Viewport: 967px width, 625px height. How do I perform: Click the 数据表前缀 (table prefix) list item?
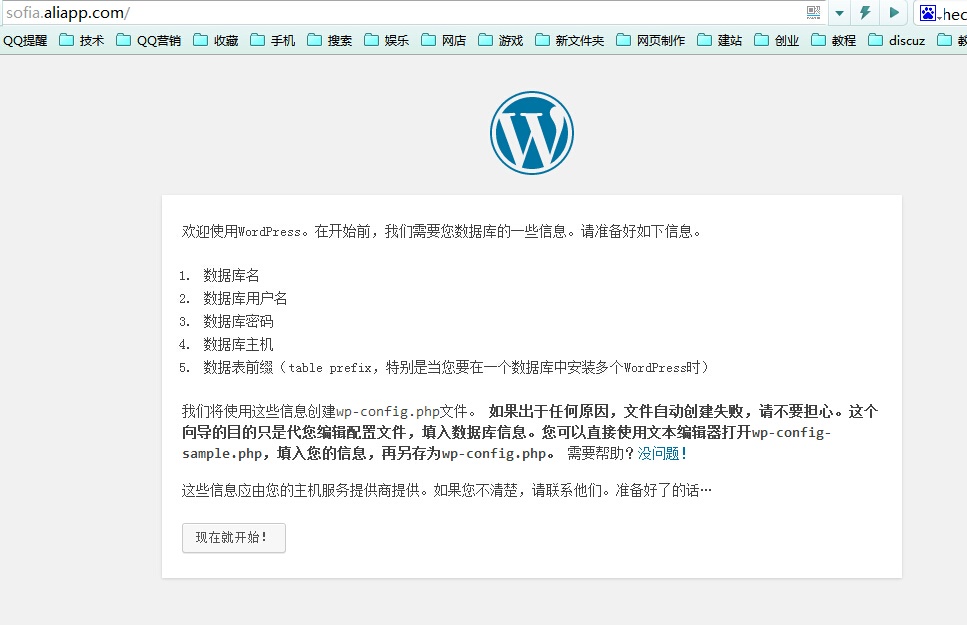coord(456,368)
